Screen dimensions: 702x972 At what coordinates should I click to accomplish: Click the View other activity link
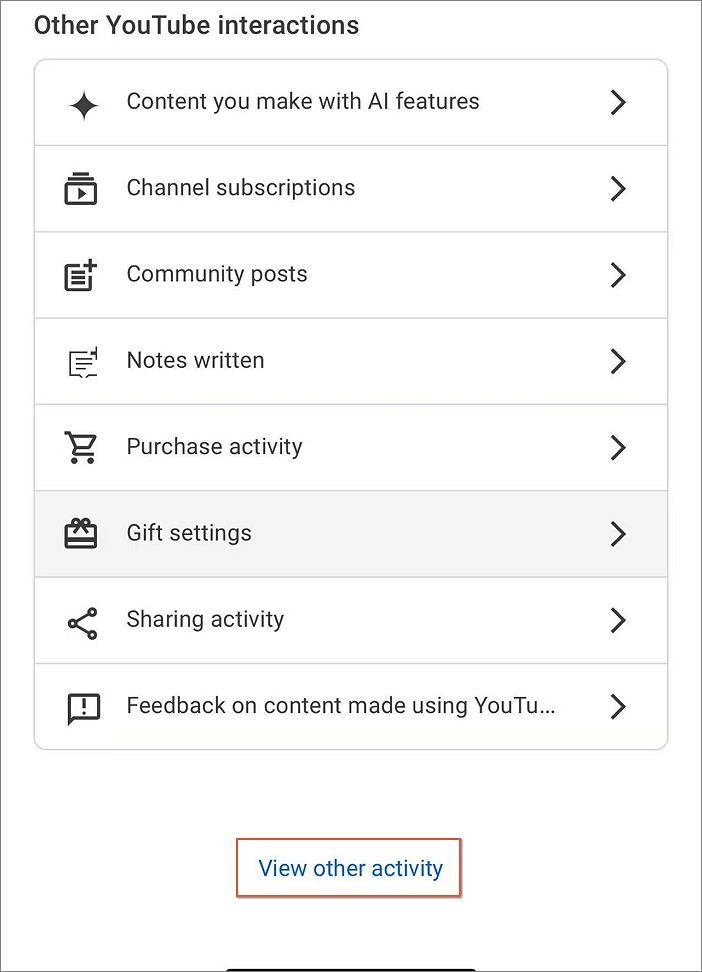pyautogui.click(x=348, y=868)
